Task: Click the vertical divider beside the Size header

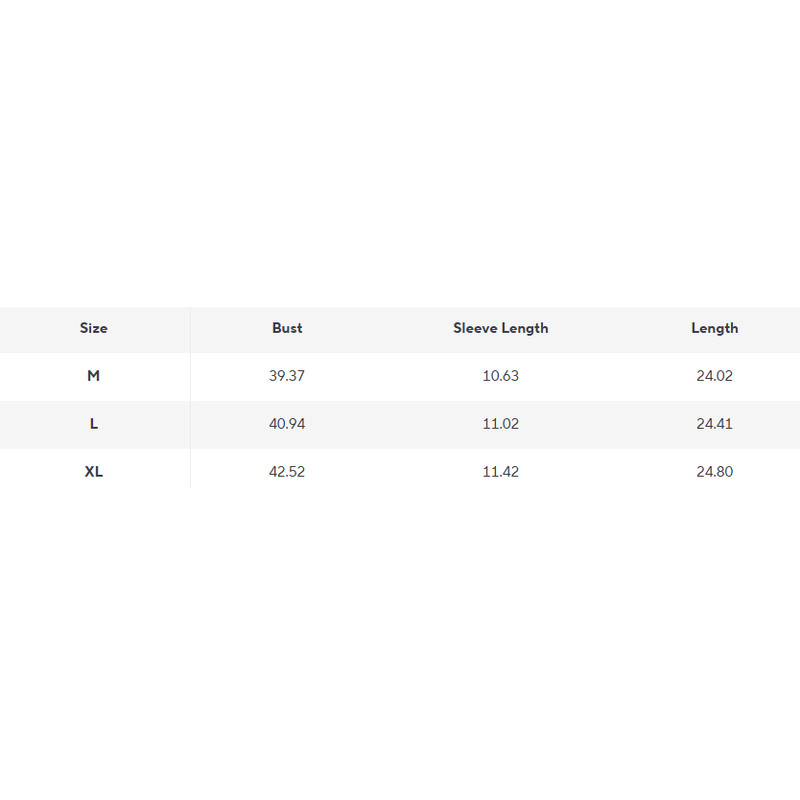Action: pos(190,328)
